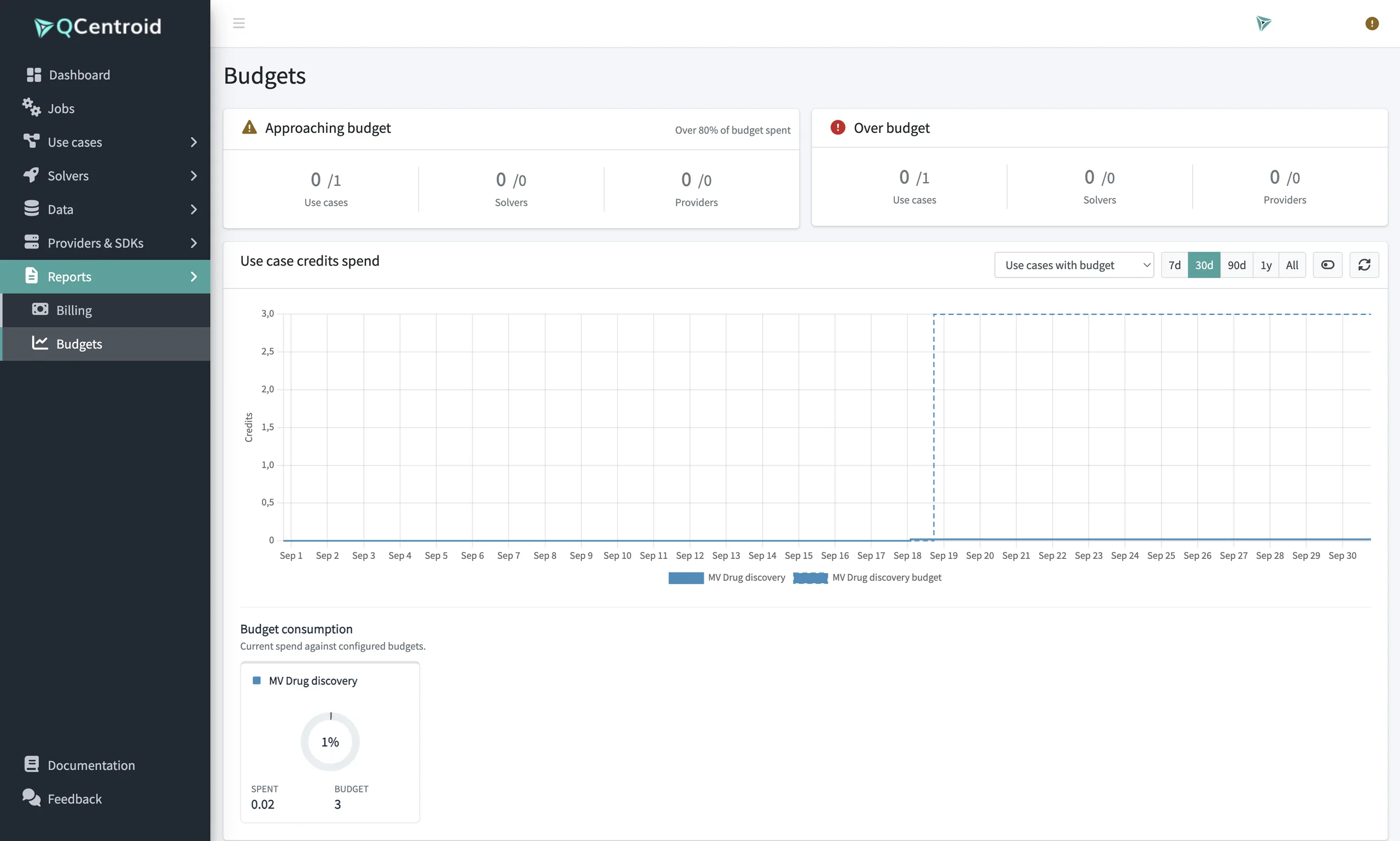Open the Use cases with budget dropdown
Screen dimensions: 1400x841
coord(1074,265)
